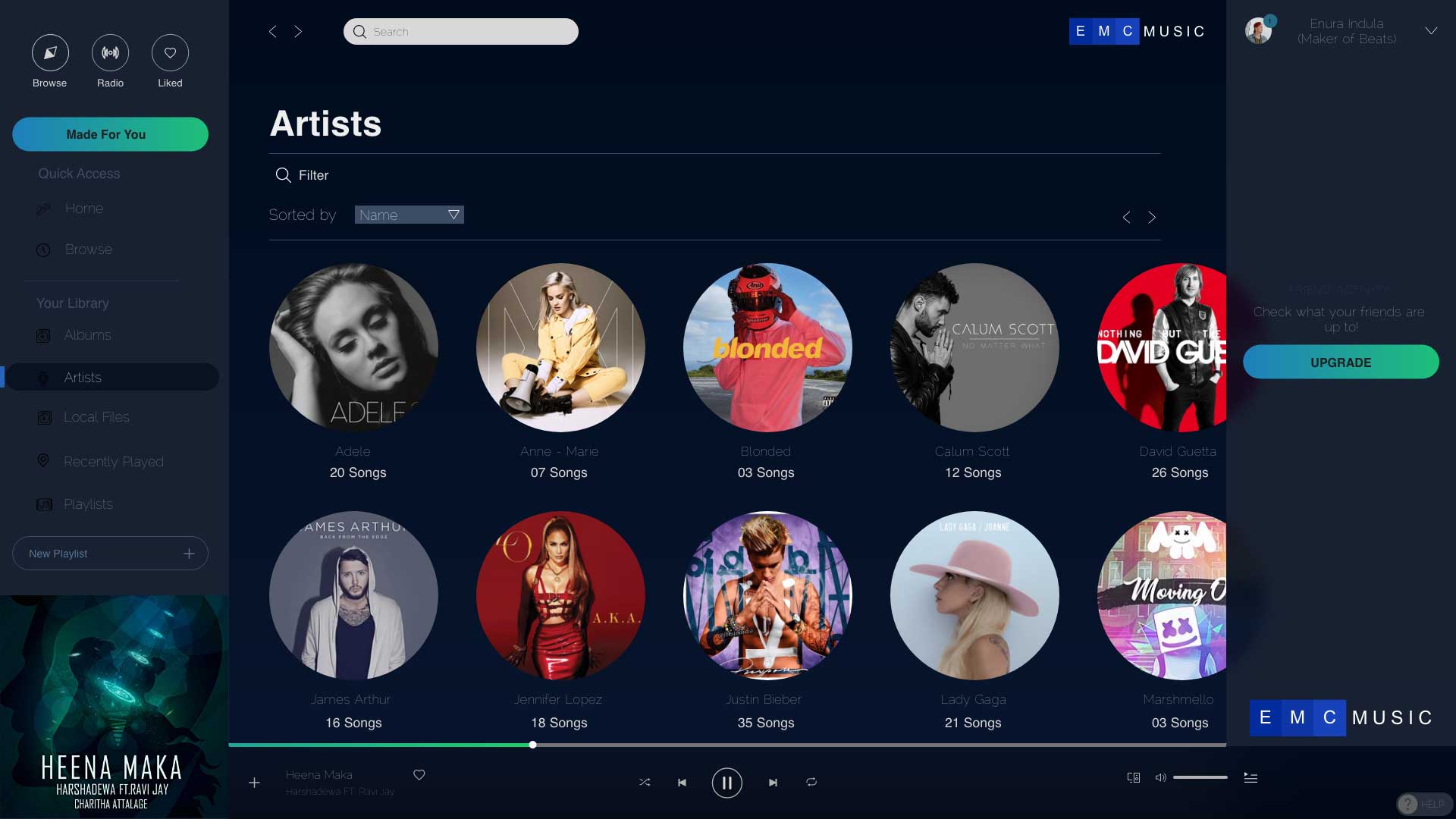Open Anne-Marie artist thumbnail

560,347
